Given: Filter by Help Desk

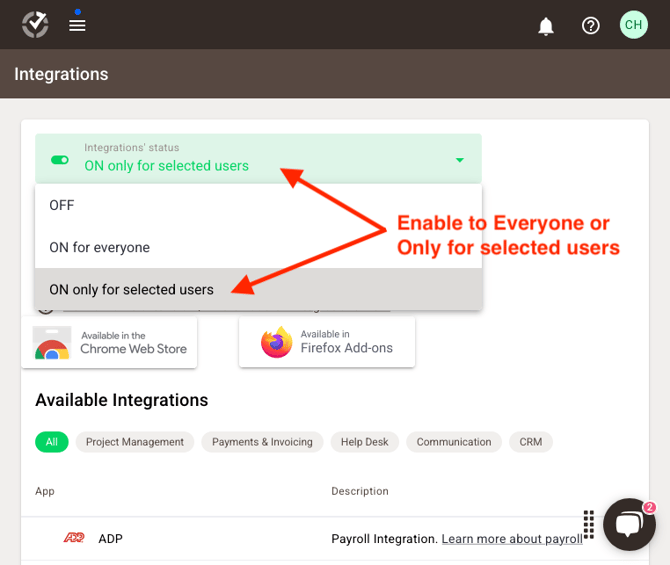Looking at the screenshot, I should (364, 441).
